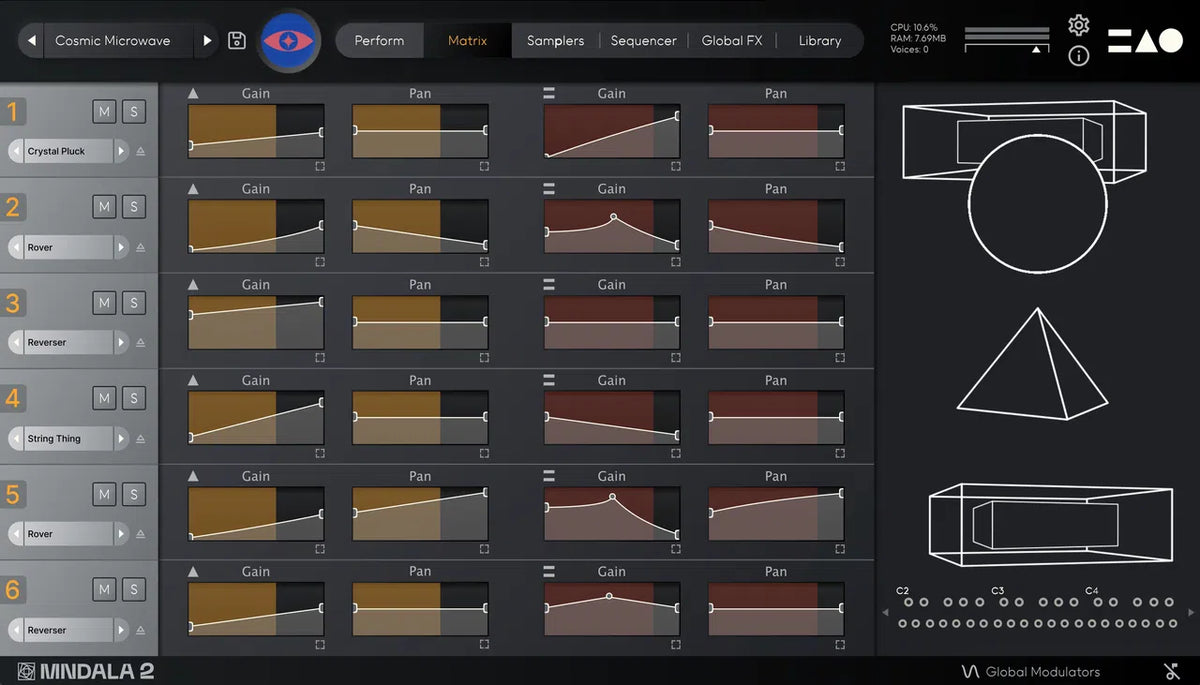Click eject icon next to Crystal Pluck

(x=140, y=152)
